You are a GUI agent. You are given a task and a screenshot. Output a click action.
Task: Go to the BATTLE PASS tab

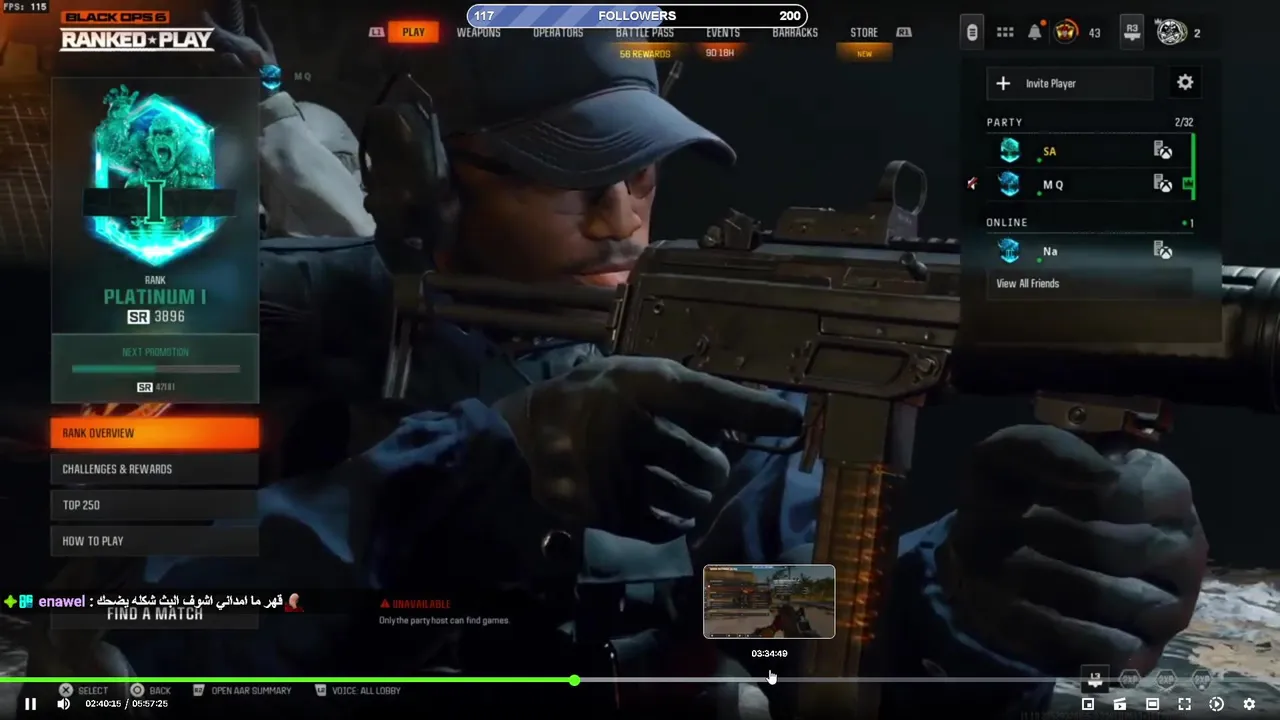(645, 32)
